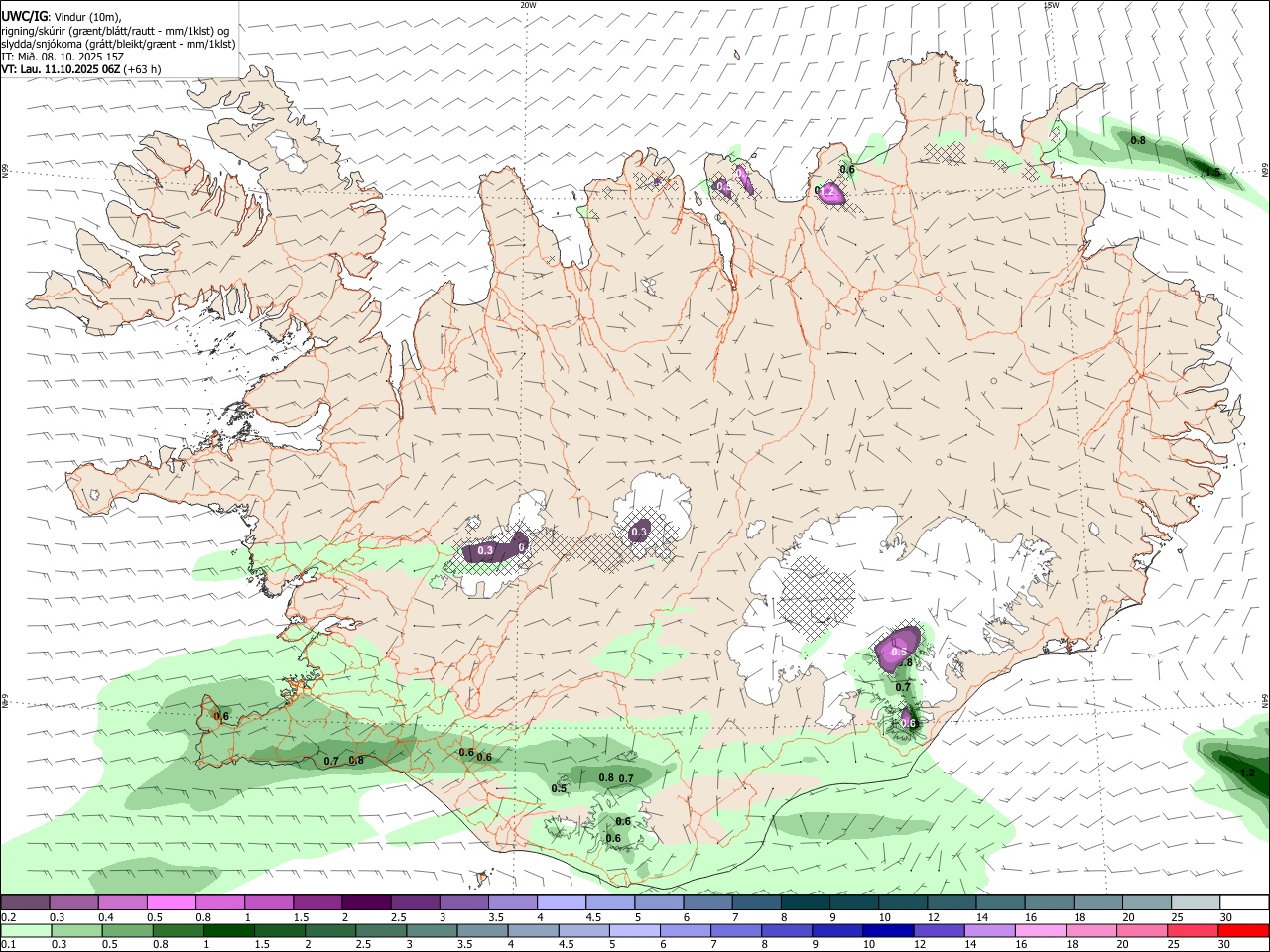The image size is (1270, 952).
Task: Click the light green 0.3 rain legend swatch
Action: coord(76,930)
